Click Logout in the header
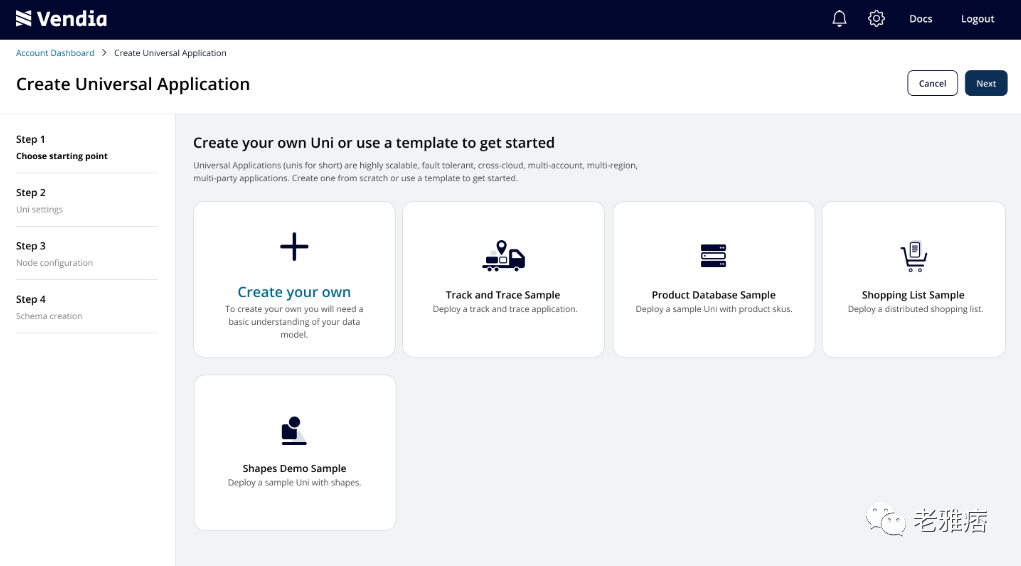The width and height of the screenshot is (1021, 566). click(977, 19)
